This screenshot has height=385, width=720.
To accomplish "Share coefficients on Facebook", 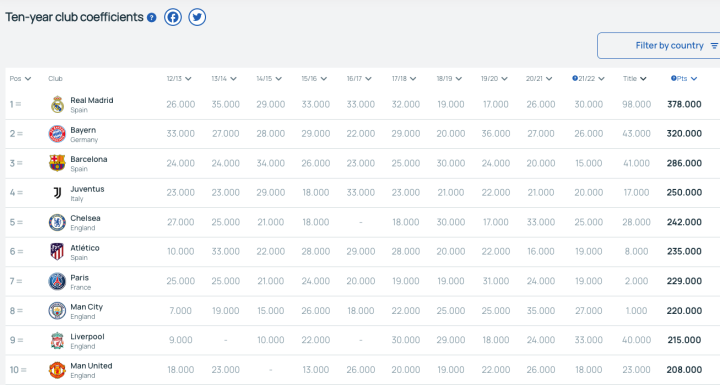I will (173, 17).
